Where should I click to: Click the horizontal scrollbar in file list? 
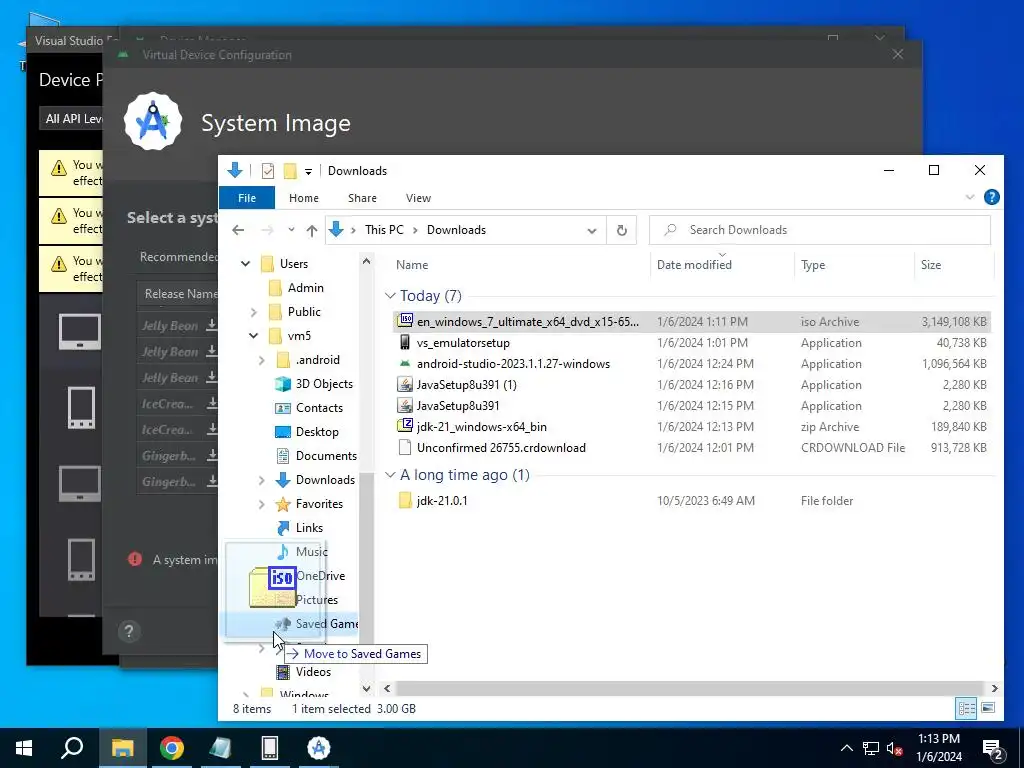[688, 688]
